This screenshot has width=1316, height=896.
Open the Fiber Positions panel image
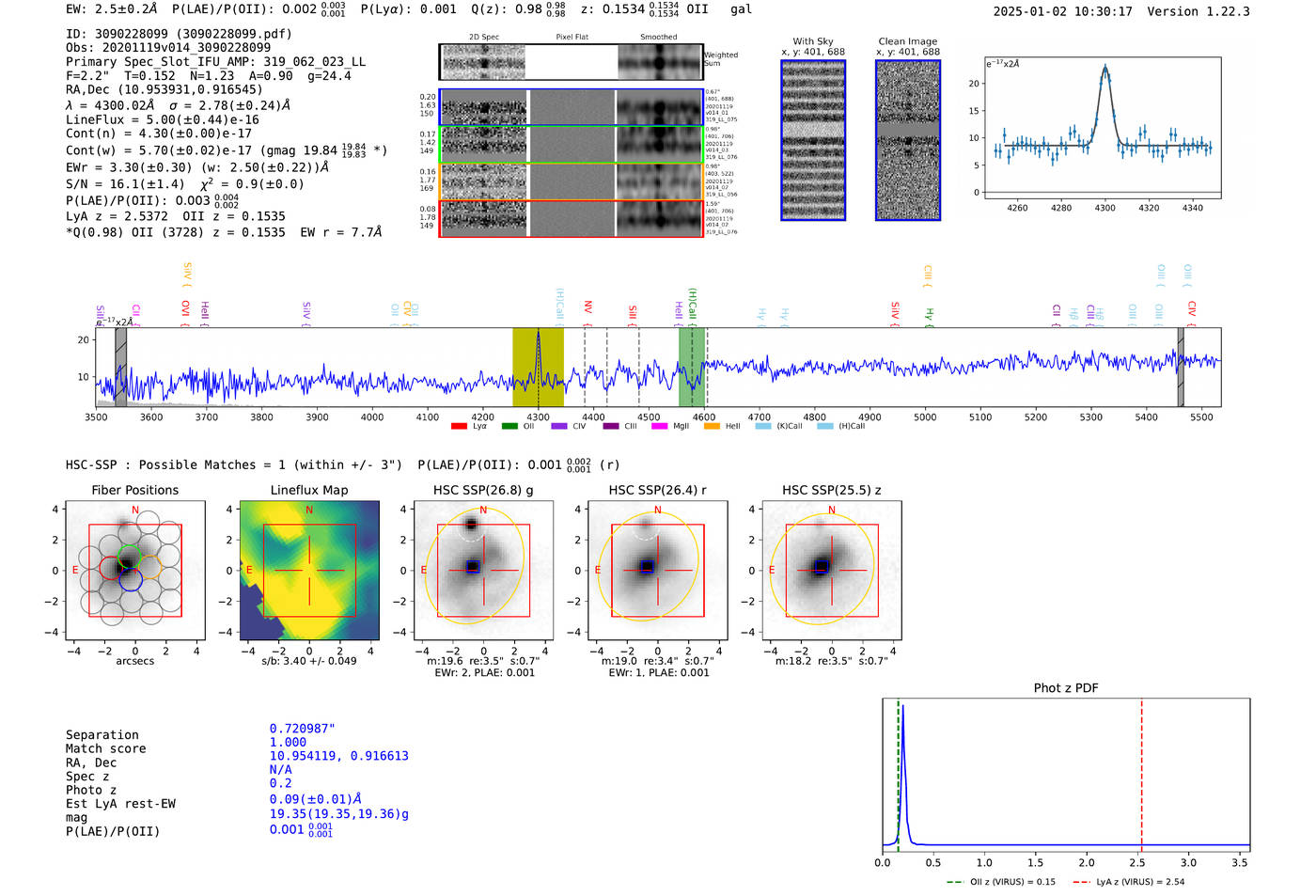pyautogui.click(x=135, y=571)
